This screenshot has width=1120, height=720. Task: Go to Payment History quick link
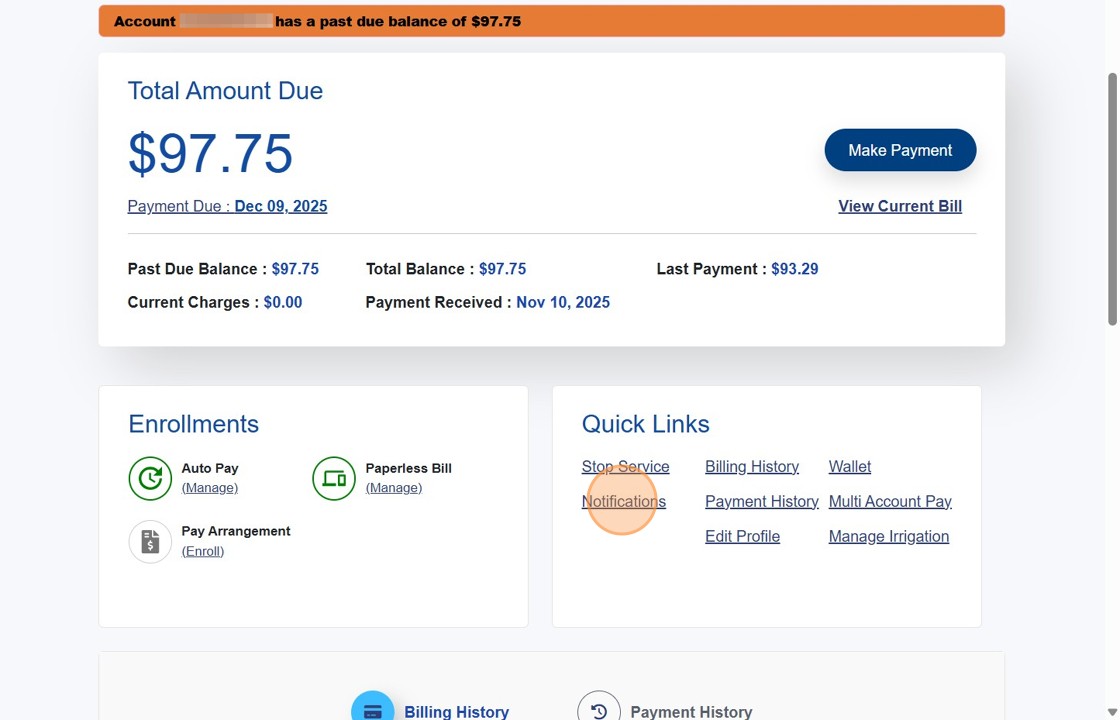[761, 502]
